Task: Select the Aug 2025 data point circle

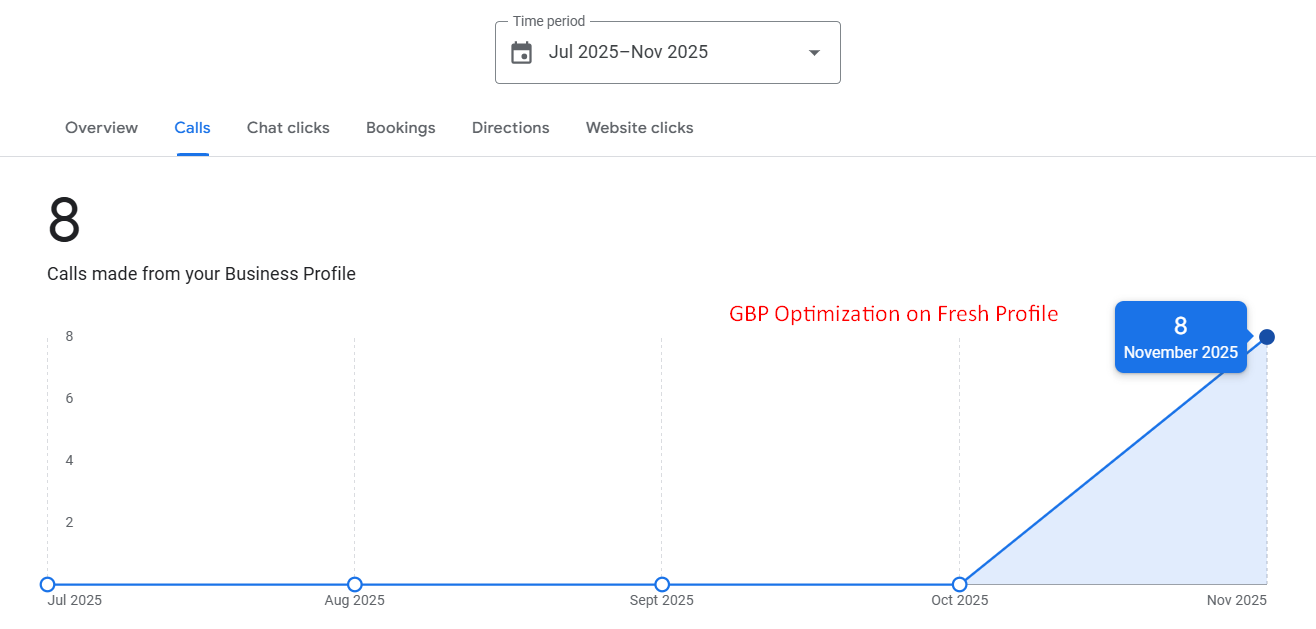Action: [354, 584]
